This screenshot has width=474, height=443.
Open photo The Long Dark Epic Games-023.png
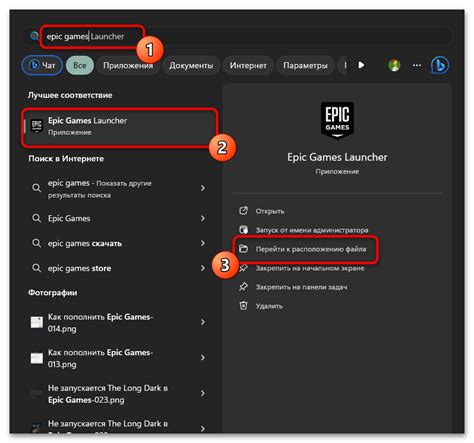[x=108, y=394]
